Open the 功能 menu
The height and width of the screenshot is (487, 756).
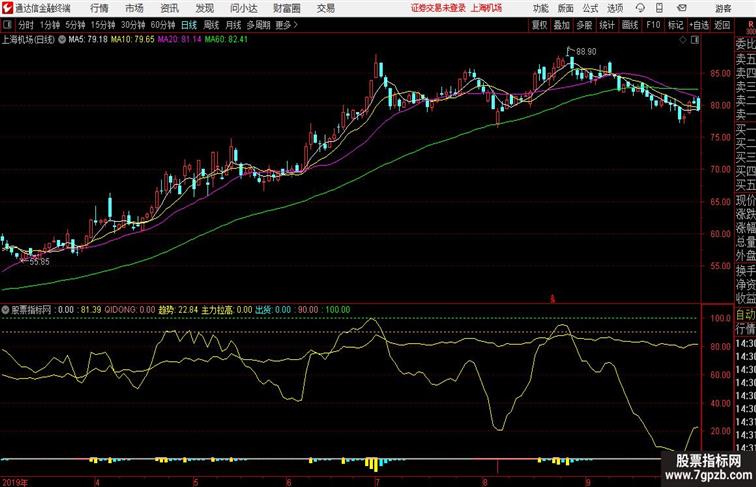pyautogui.click(x=540, y=8)
